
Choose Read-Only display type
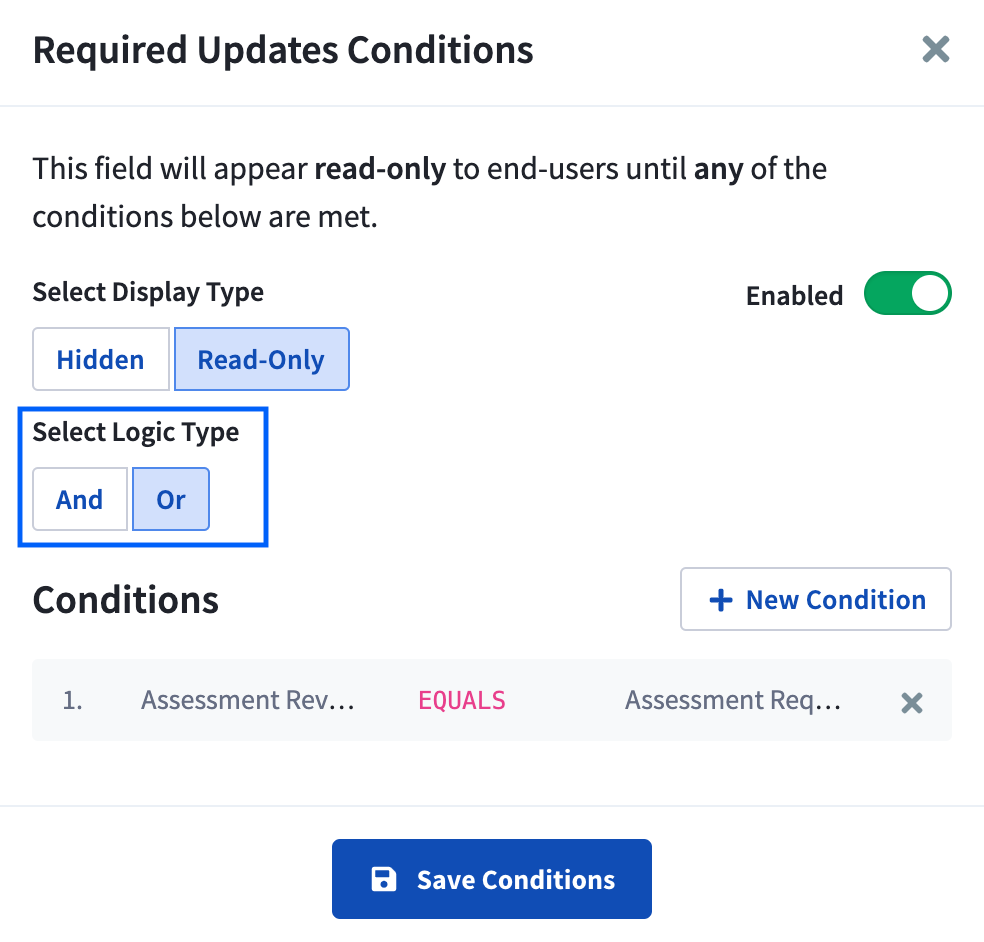pos(261,360)
